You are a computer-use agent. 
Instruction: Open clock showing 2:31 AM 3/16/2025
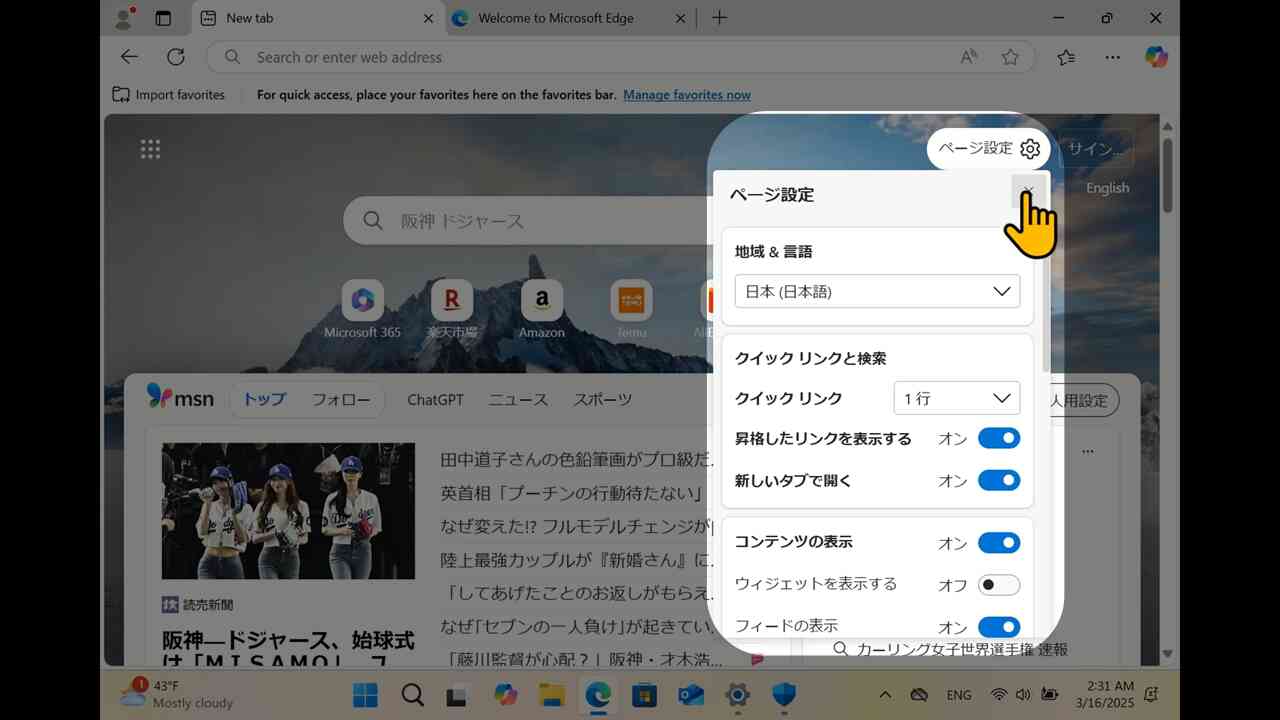tap(1103, 695)
